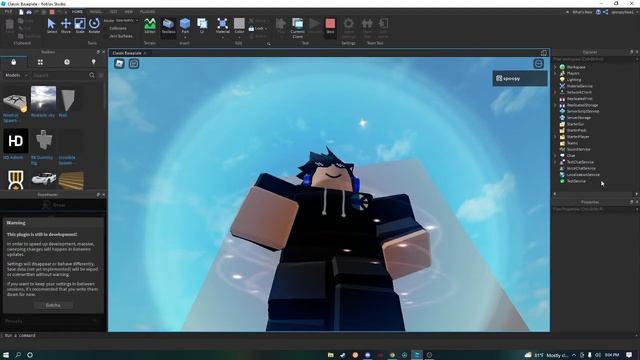640x360 pixels.
Task: Select the white sports car thumbnail
Action: click(x=43, y=180)
